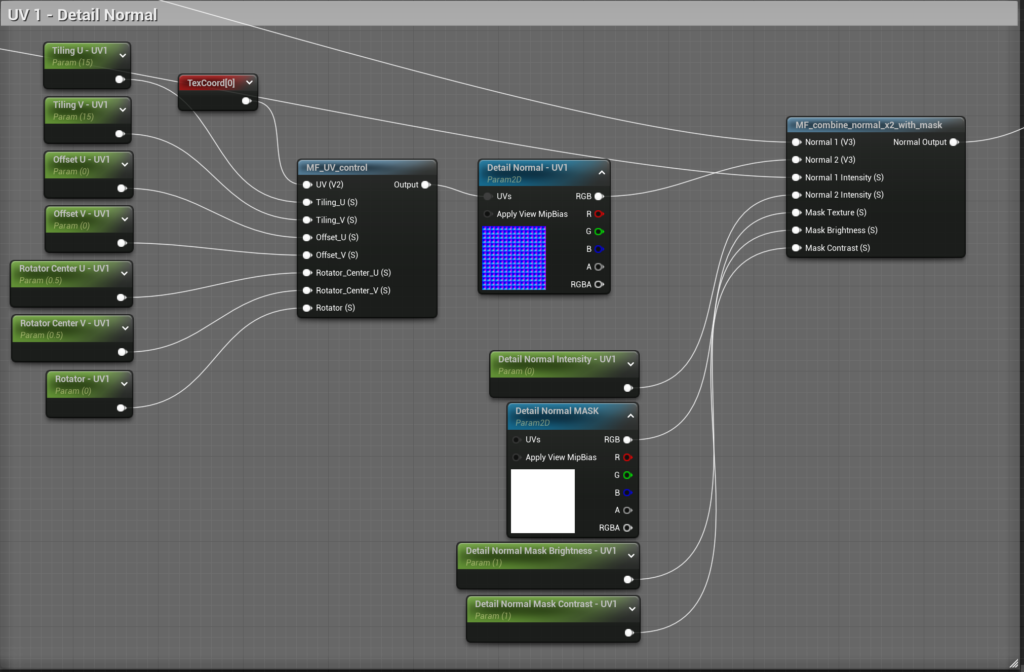This screenshot has height=672, width=1024.
Task: Expand the Rotator - UV1 node chevron
Action: point(124,384)
